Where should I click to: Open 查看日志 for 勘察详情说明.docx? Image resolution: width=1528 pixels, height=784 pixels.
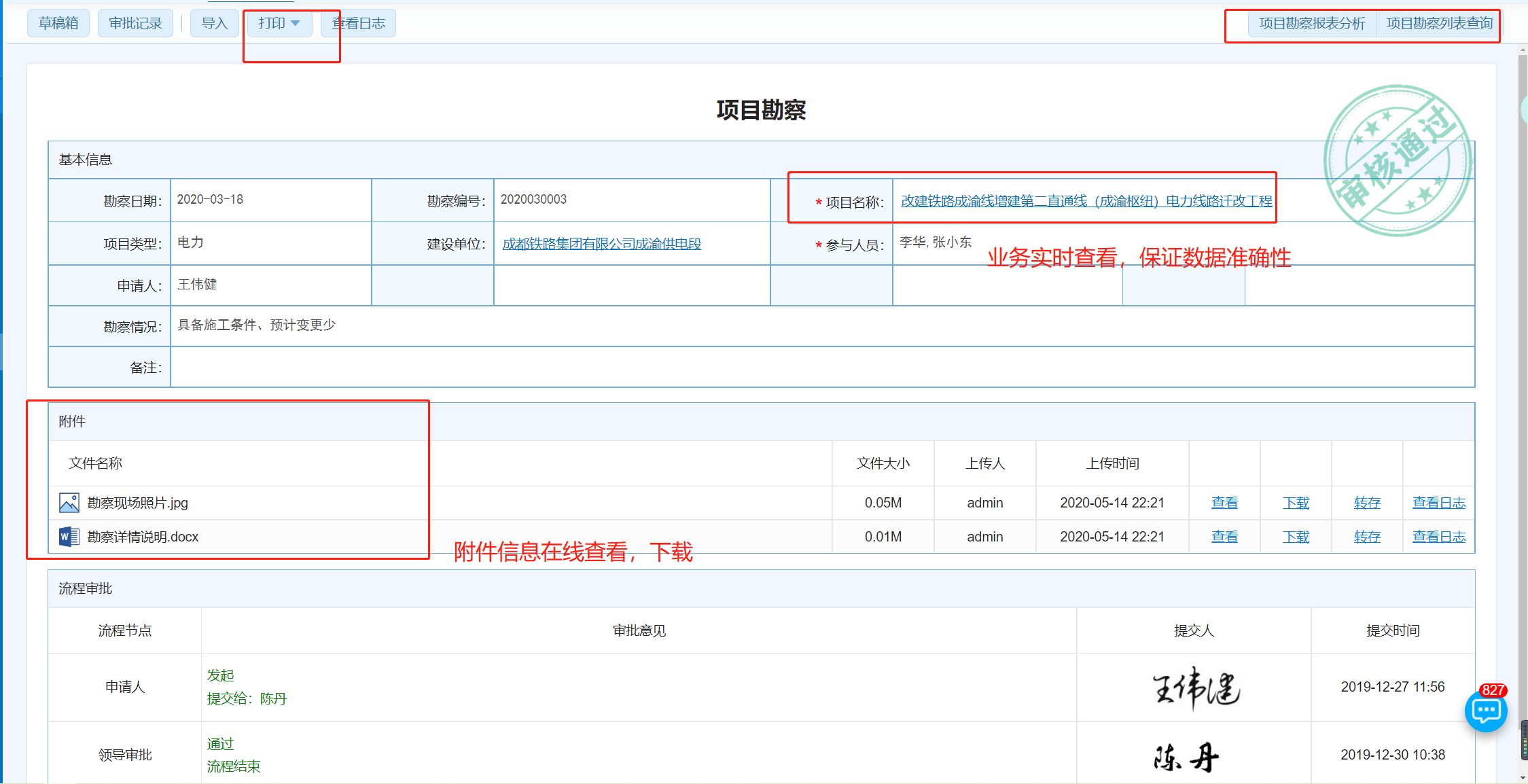pyautogui.click(x=1438, y=537)
